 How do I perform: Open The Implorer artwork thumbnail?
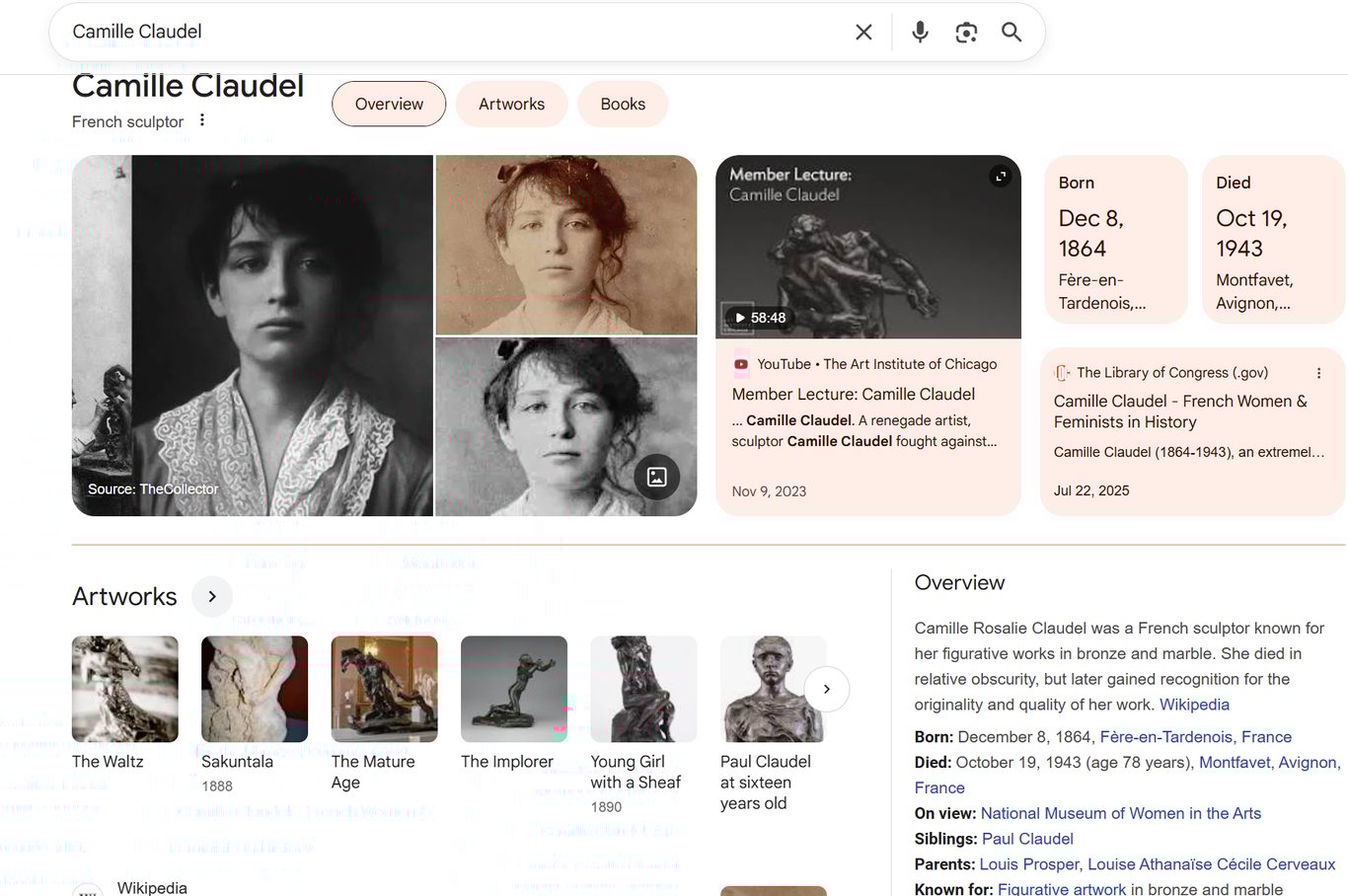click(514, 689)
